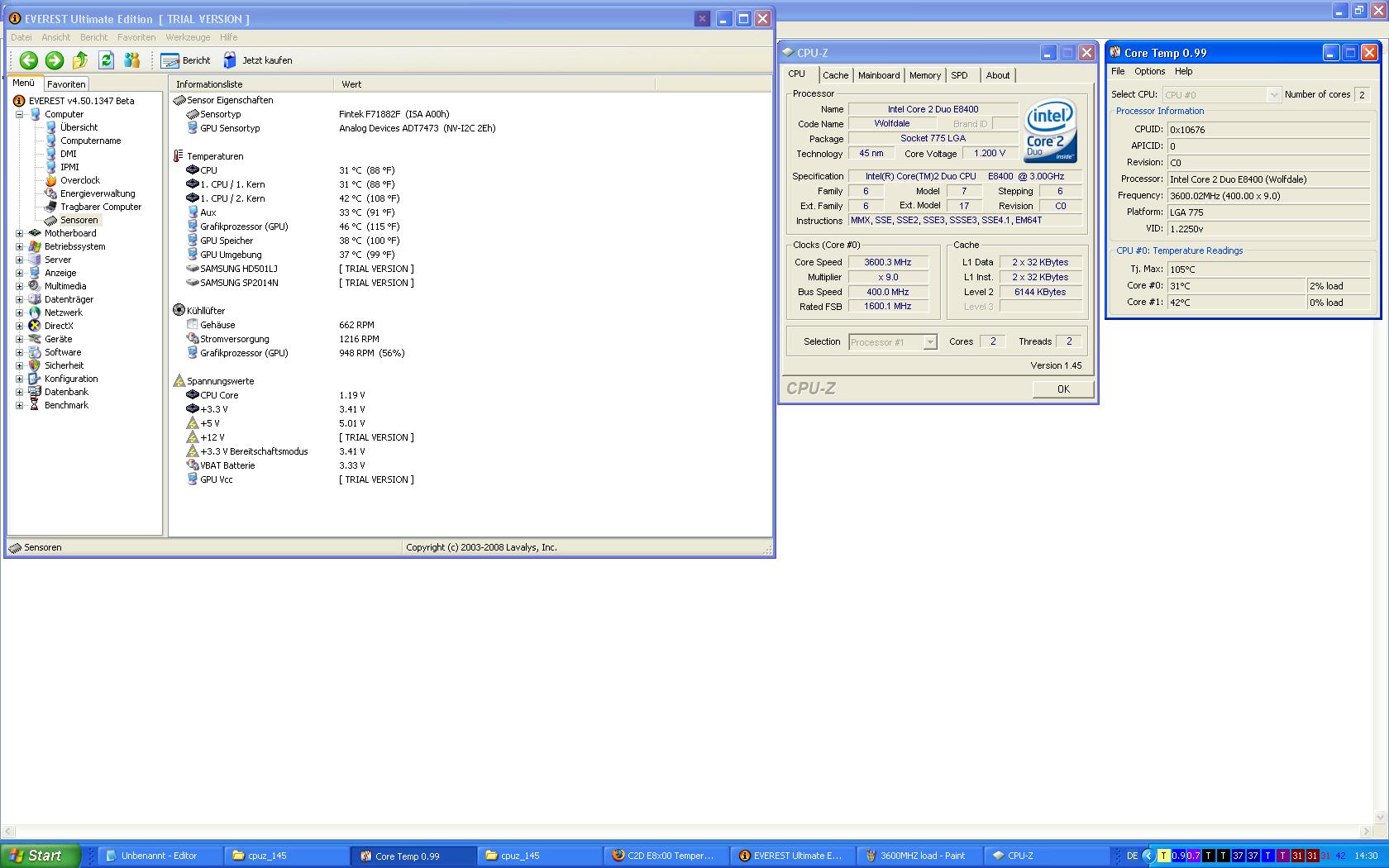1389x868 pixels.
Task: Expand the Multimedia tree node
Action: [x=19, y=286]
